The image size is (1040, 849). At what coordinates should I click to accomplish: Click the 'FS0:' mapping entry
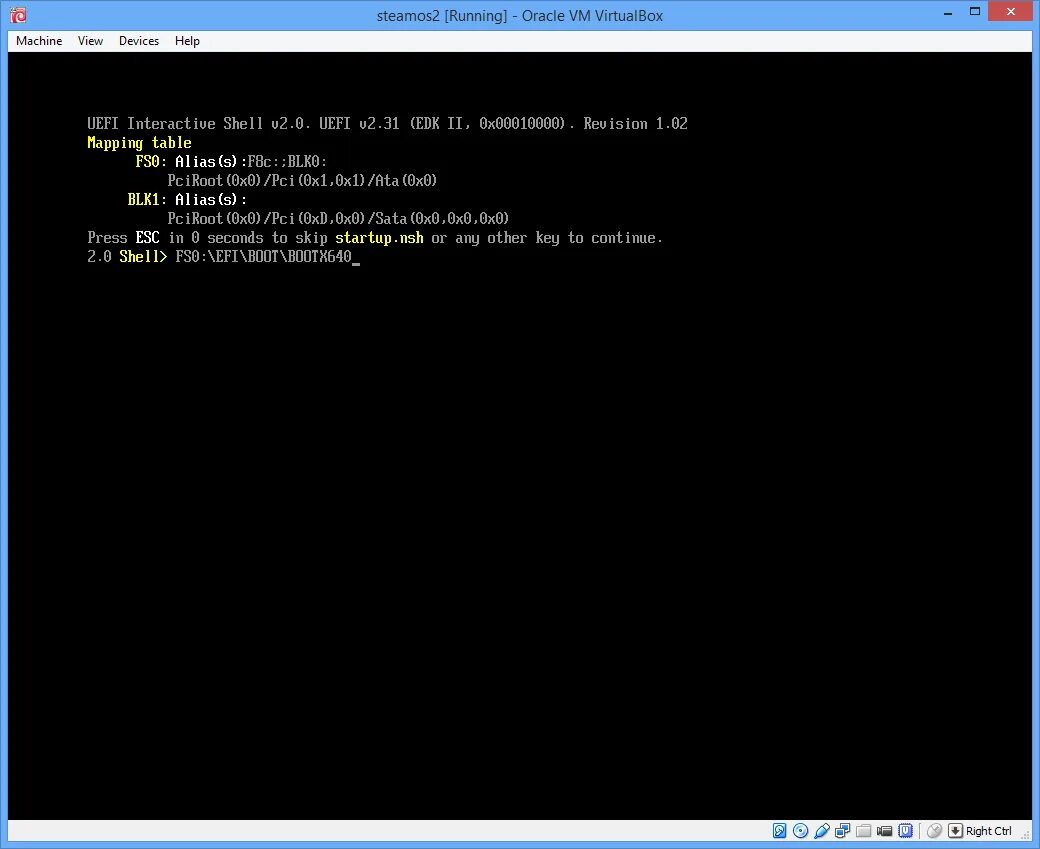151,161
